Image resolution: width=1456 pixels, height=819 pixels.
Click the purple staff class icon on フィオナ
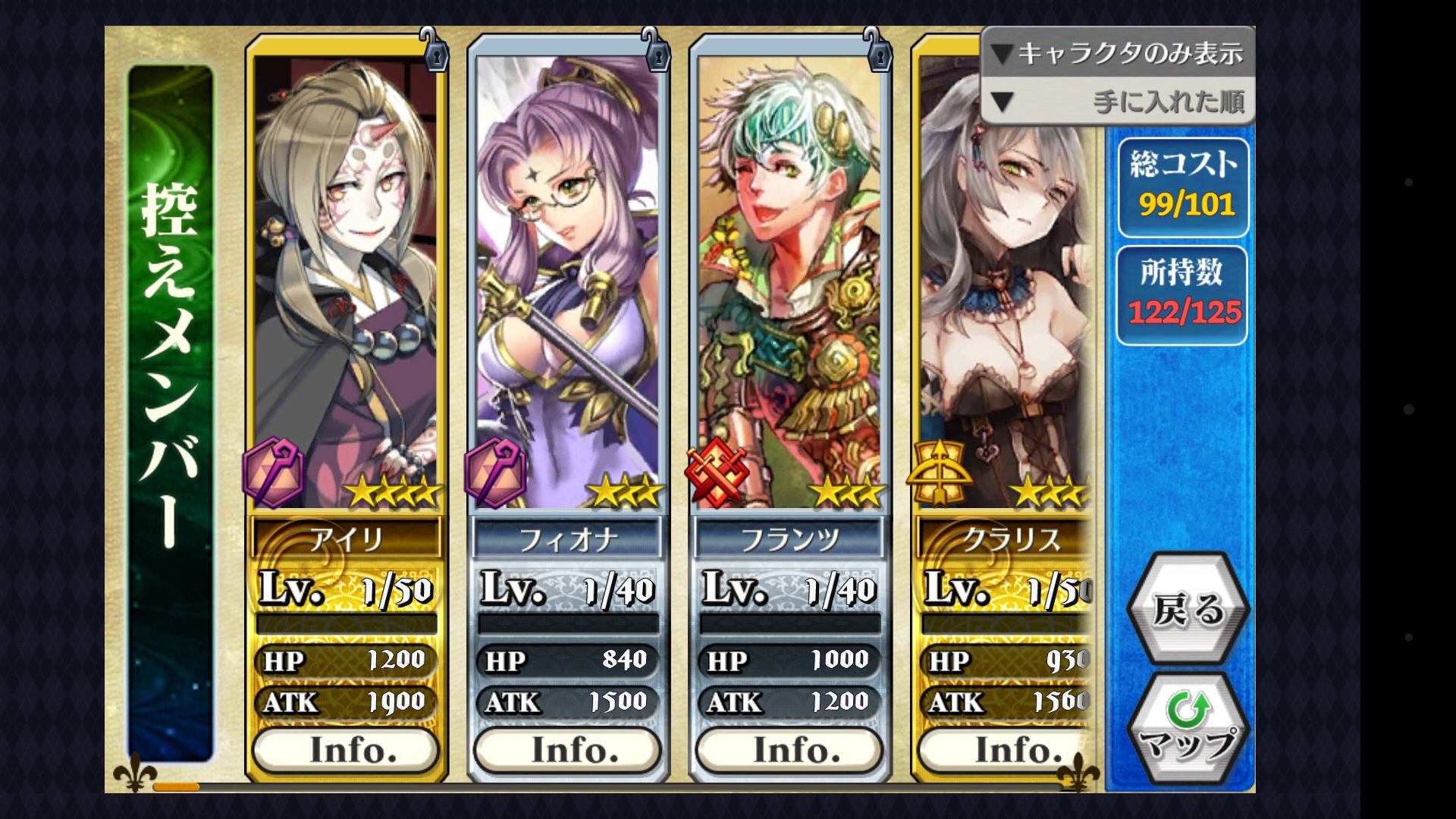[x=495, y=475]
